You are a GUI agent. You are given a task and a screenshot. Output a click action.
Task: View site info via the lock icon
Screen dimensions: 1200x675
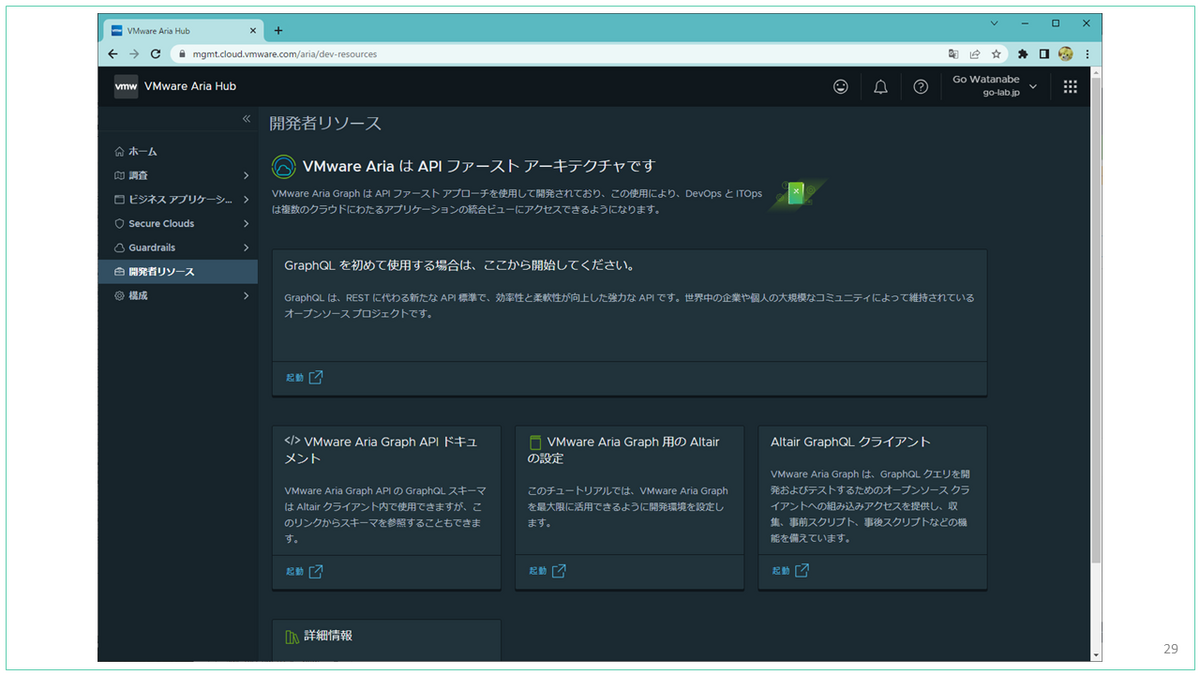point(182,54)
